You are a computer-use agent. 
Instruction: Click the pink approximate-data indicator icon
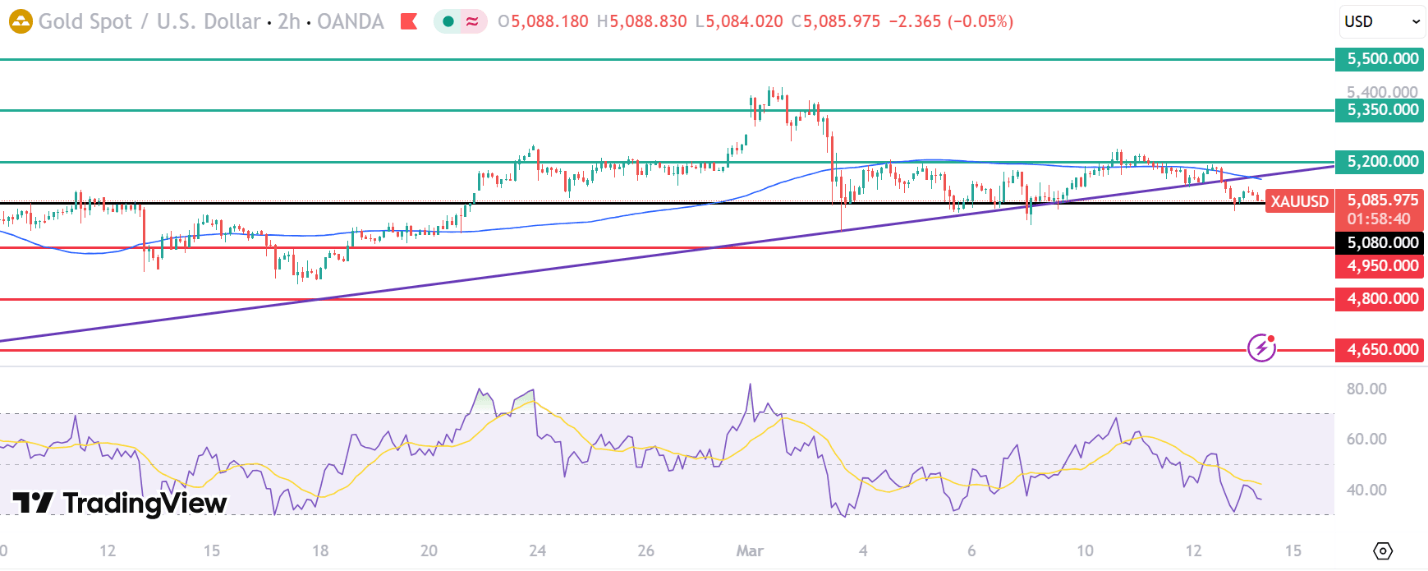click(x=472, y=21)
